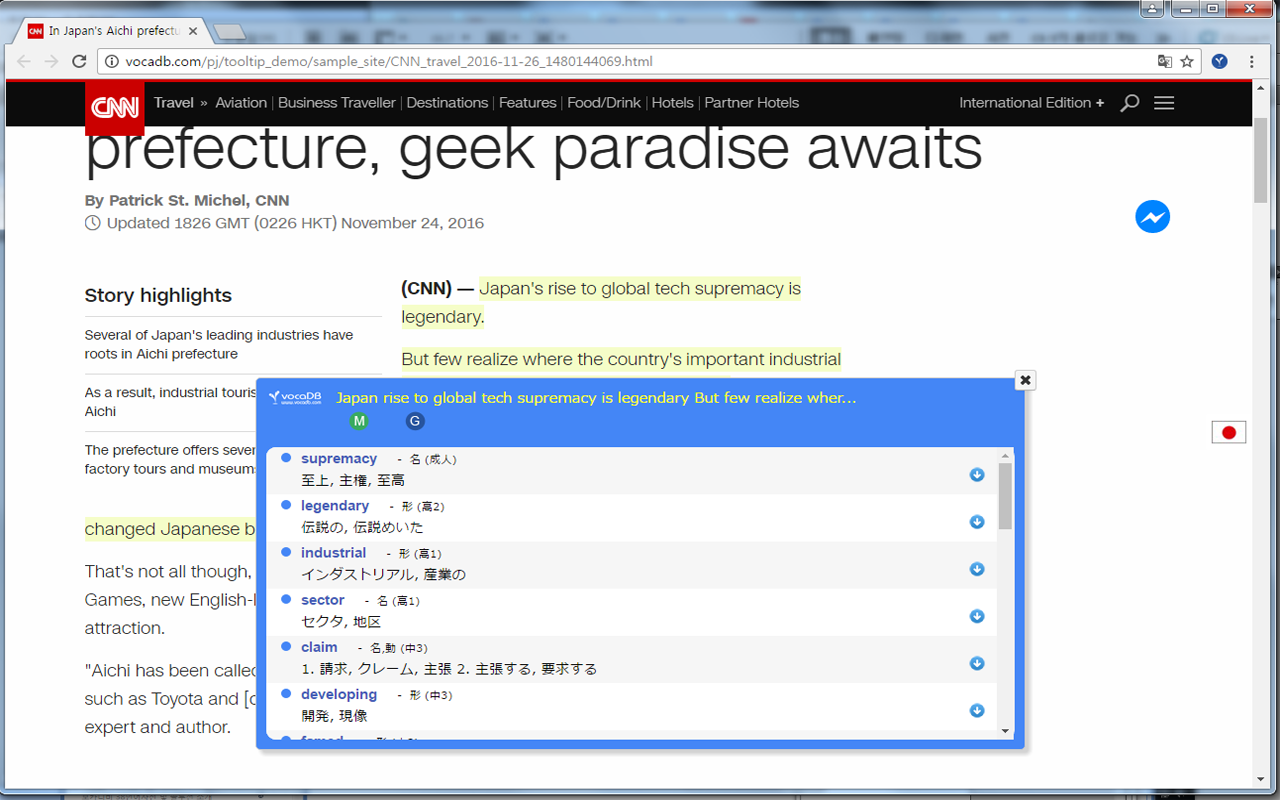This screenshot has height=800, width=1280.
Task: Click the download arrow for claim
Action: tap(977, 663)
